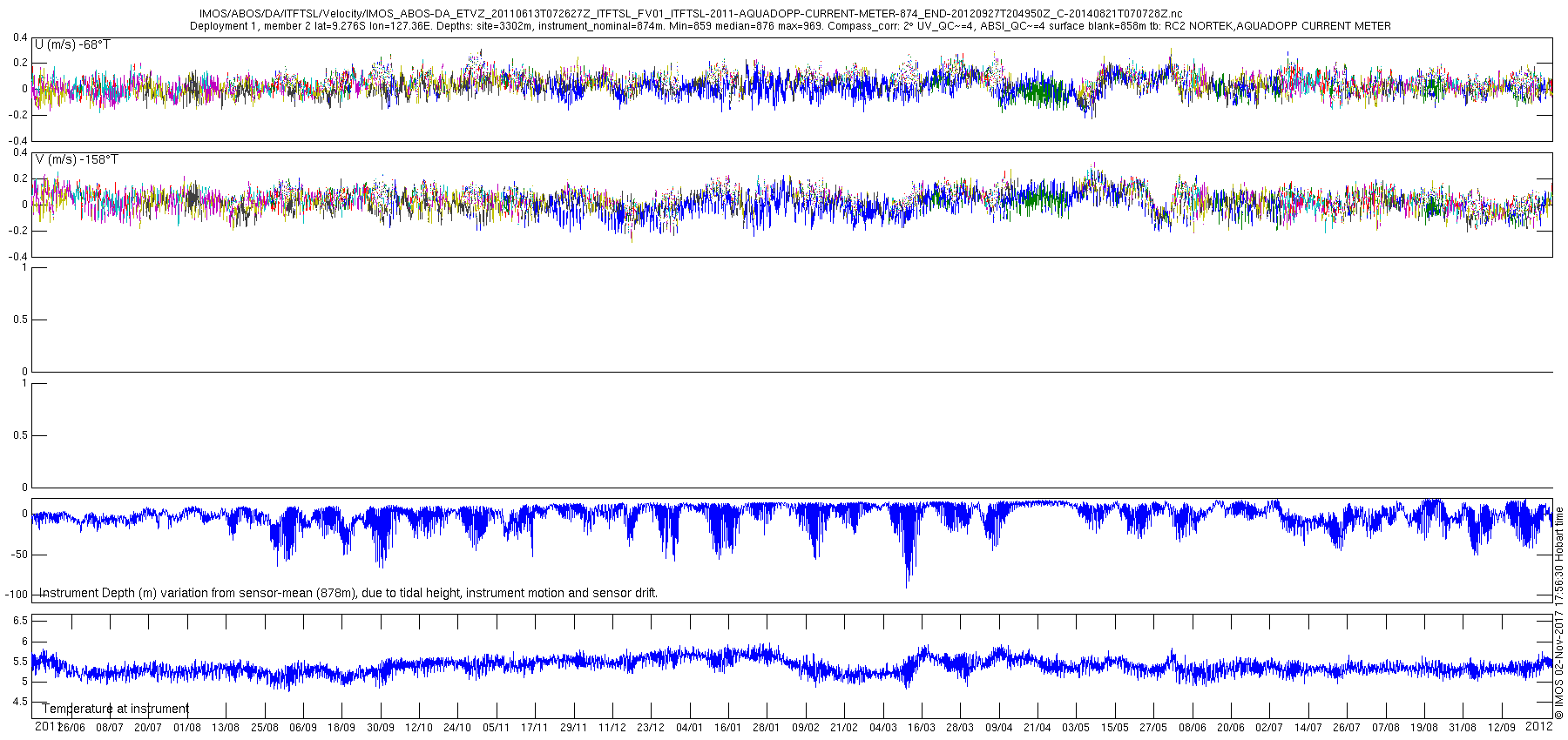Select the '14/07' date tick label
1568x740 pixels.
pyautogui.click(x=1308, y=728)
